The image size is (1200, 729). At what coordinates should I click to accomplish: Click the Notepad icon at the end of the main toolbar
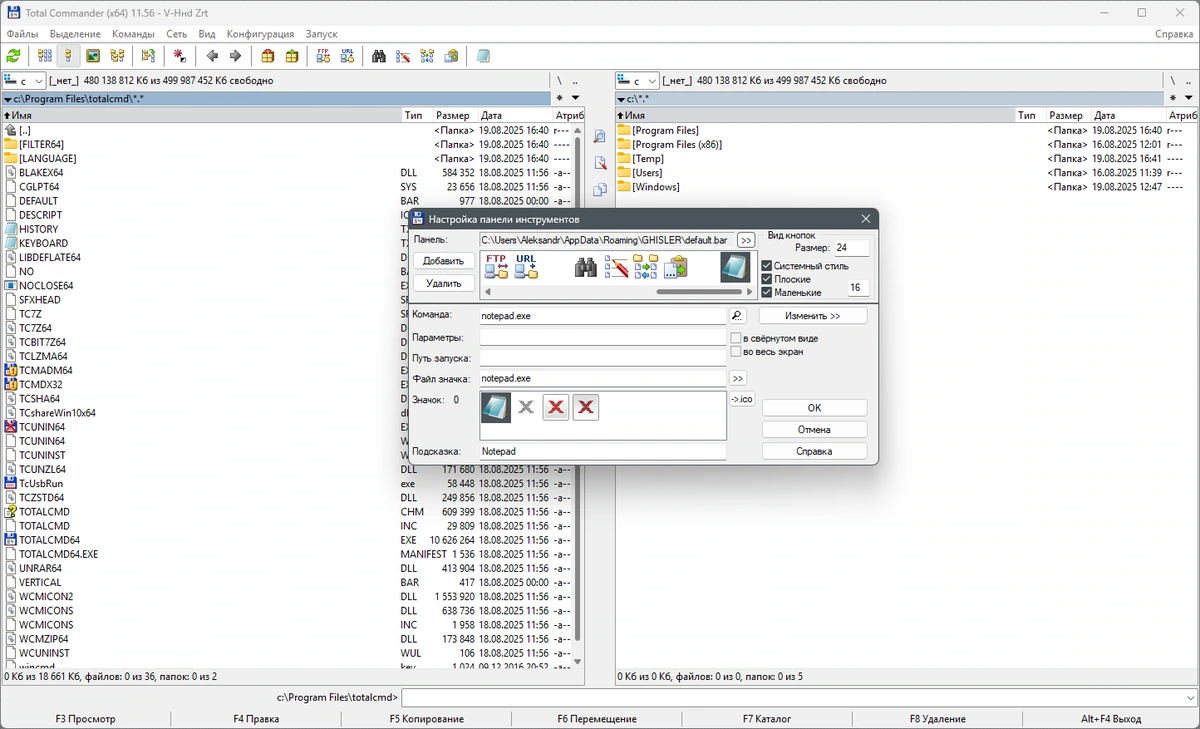tap(483, 56)
